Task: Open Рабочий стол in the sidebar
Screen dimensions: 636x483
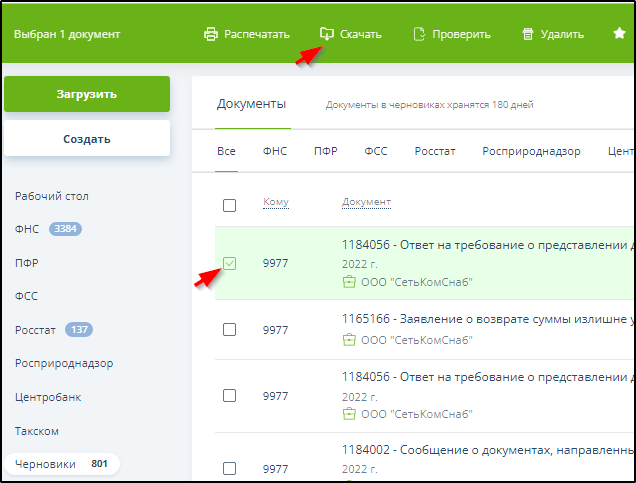Action: pos(59,196)
